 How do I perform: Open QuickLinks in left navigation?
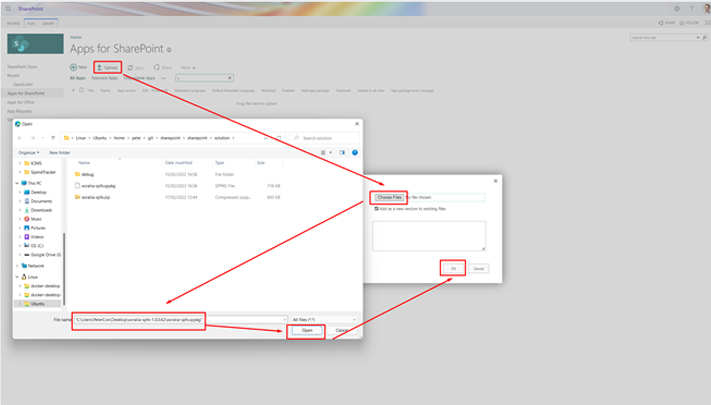[x=23, y=84]
